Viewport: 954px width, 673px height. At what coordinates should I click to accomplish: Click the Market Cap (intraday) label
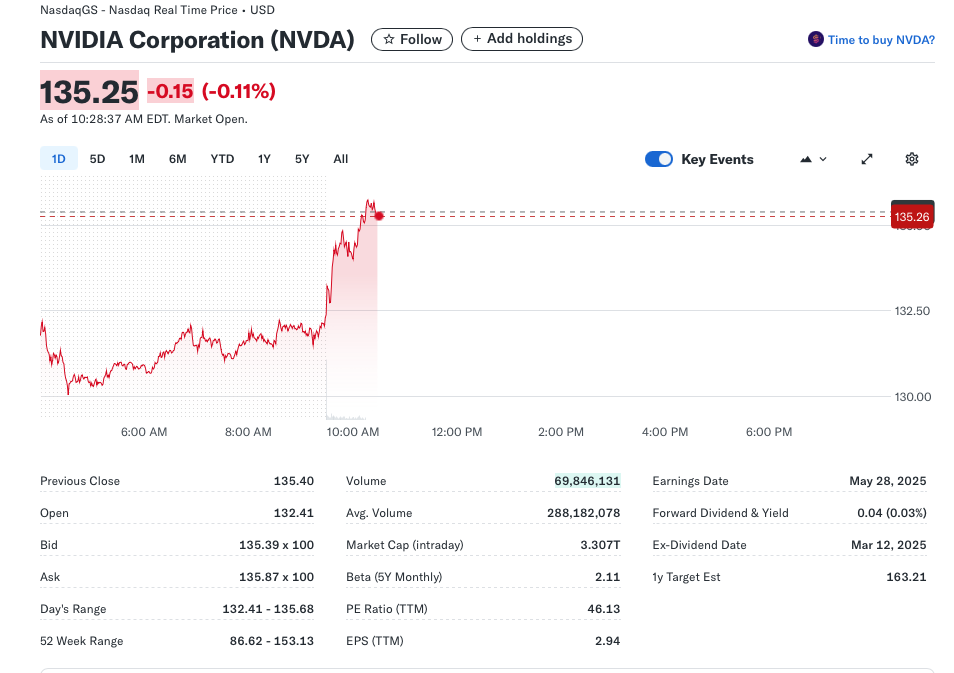[405, 545]
